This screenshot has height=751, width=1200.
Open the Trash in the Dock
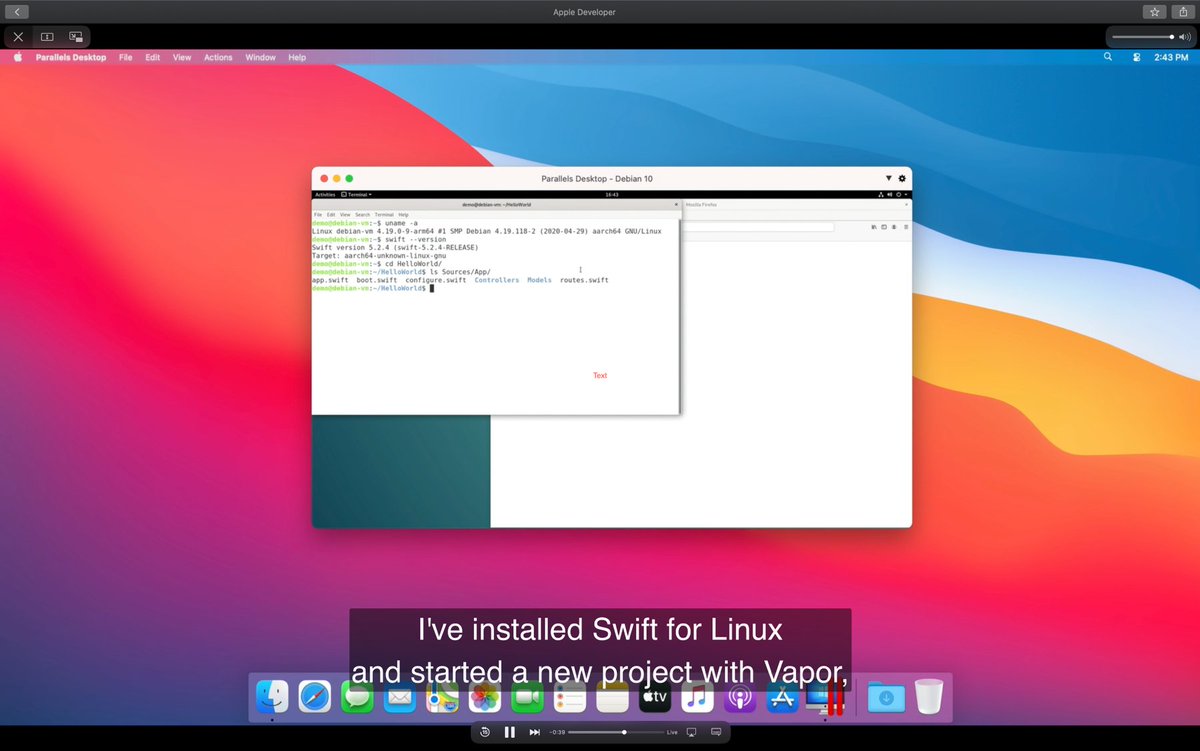tap(929, 697)
